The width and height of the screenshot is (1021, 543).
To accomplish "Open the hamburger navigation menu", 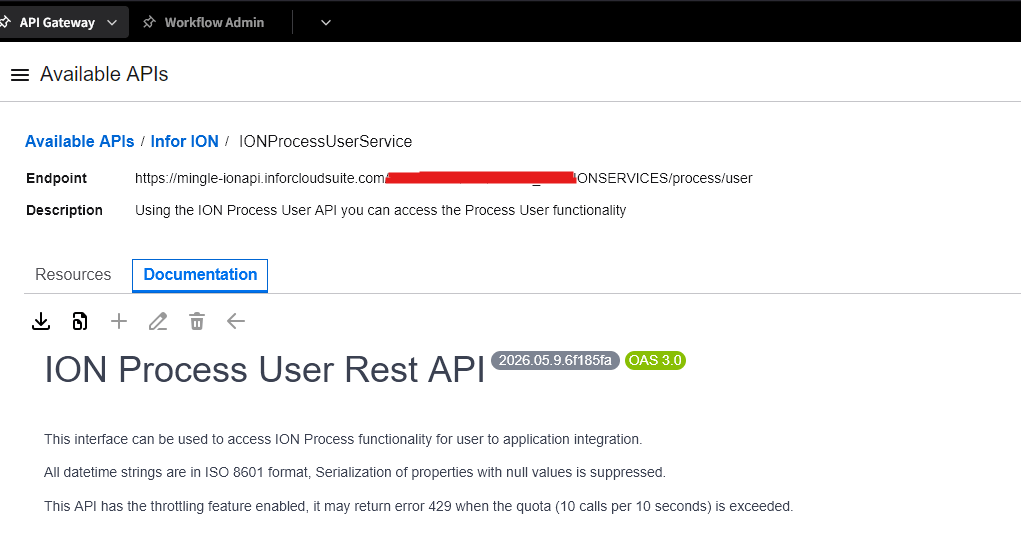I will tap(20, 75).
